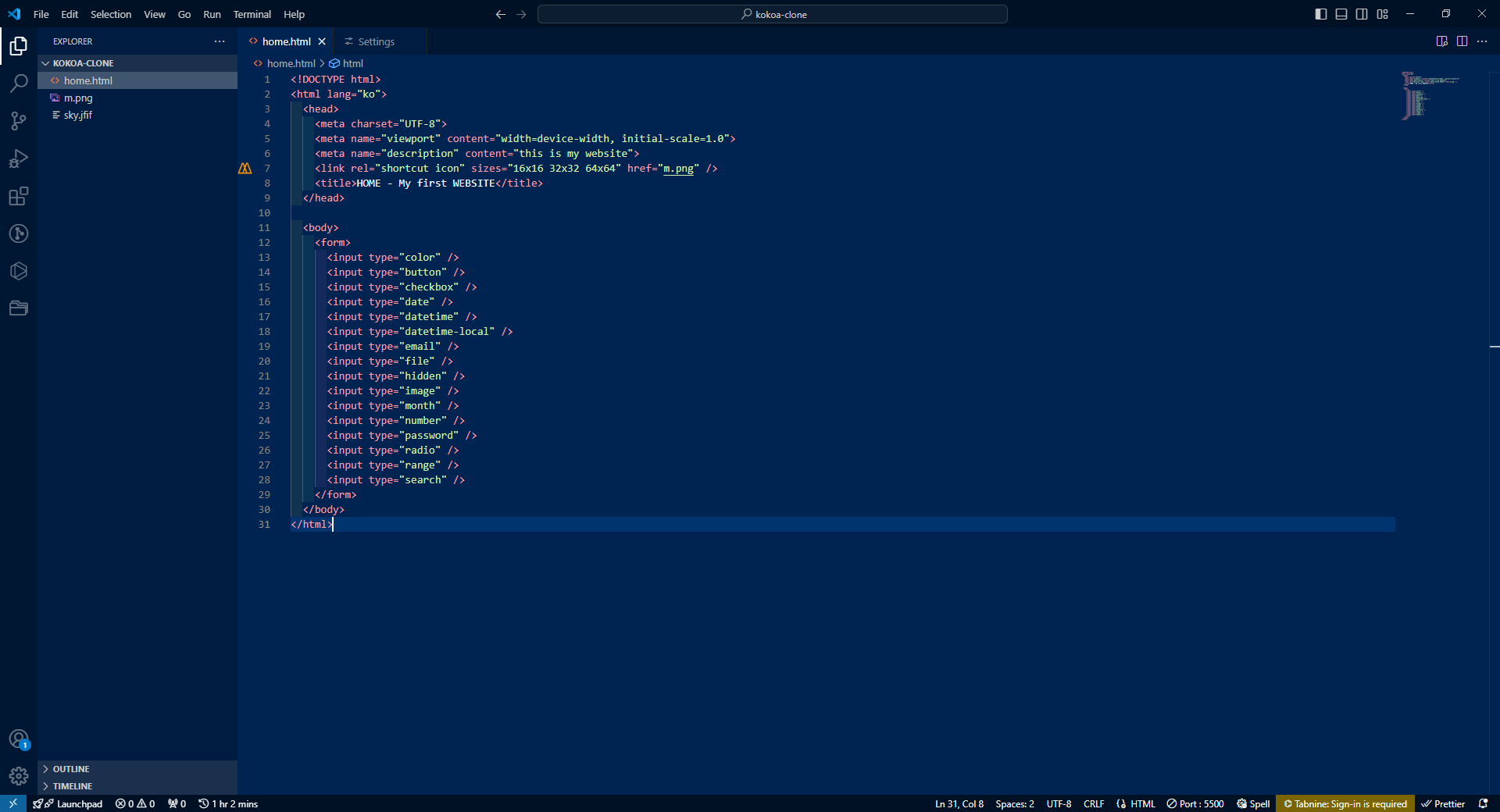Image resolution: width=1500 pixels, height=812 pixels.
Task: Start Live Server on Port 5500
Action: [1195, 803]
